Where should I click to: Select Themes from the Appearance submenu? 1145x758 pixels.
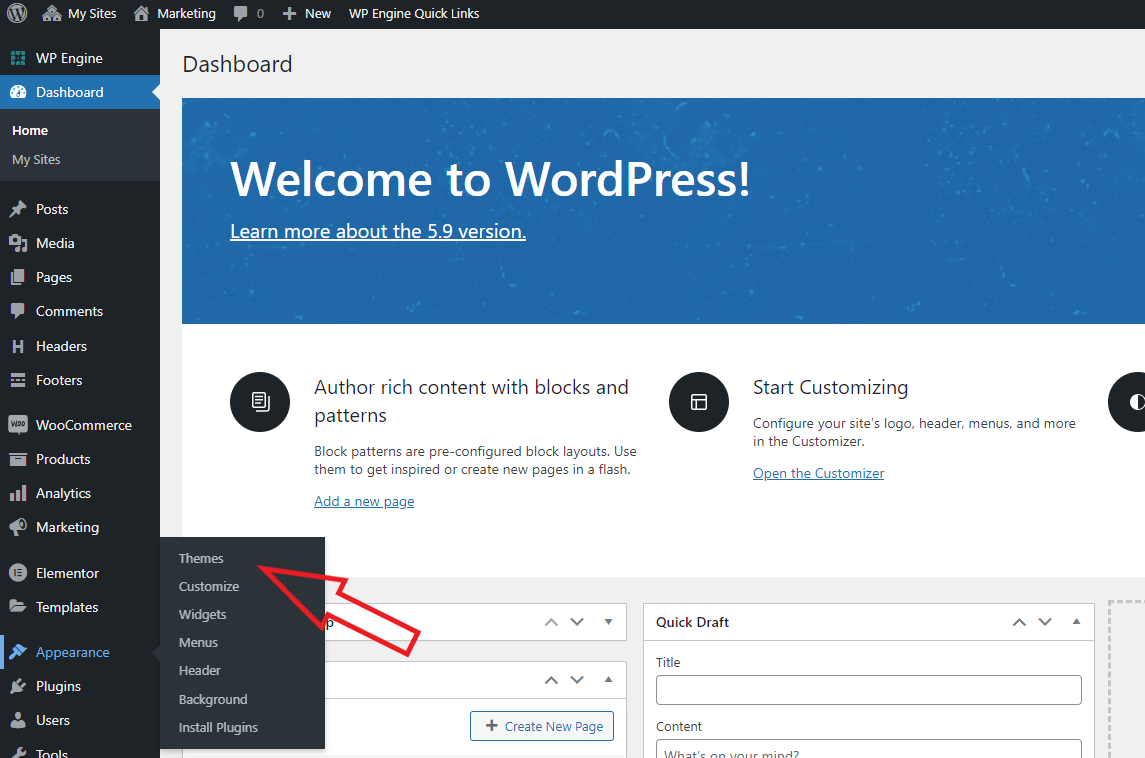(x=201, y=558)
